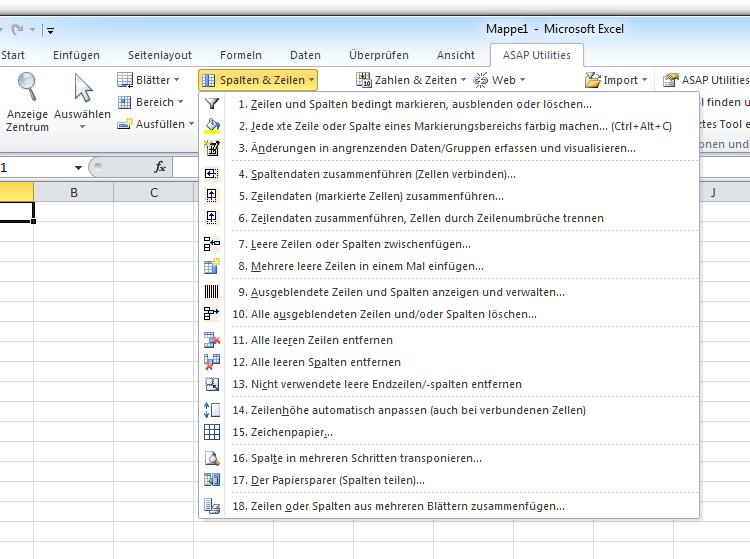
Task: Click the icon beside item 6 Zeilenumbrüche trennen
Action: click(x=211, y=218)
